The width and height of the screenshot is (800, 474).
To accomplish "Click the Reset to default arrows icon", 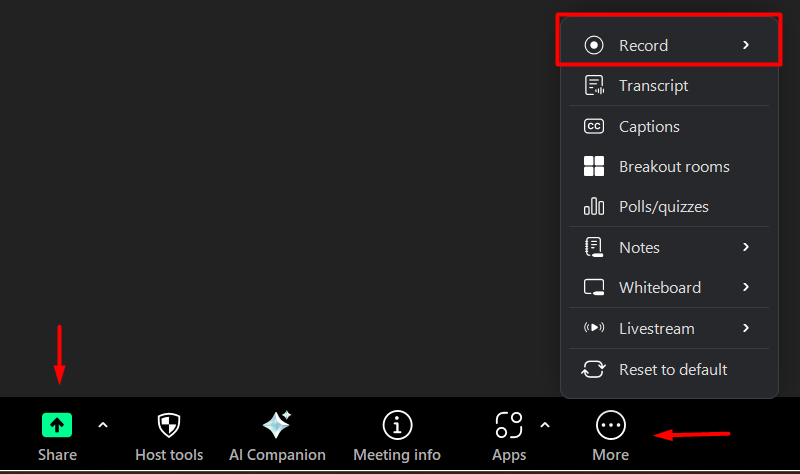I will [593, 369].
